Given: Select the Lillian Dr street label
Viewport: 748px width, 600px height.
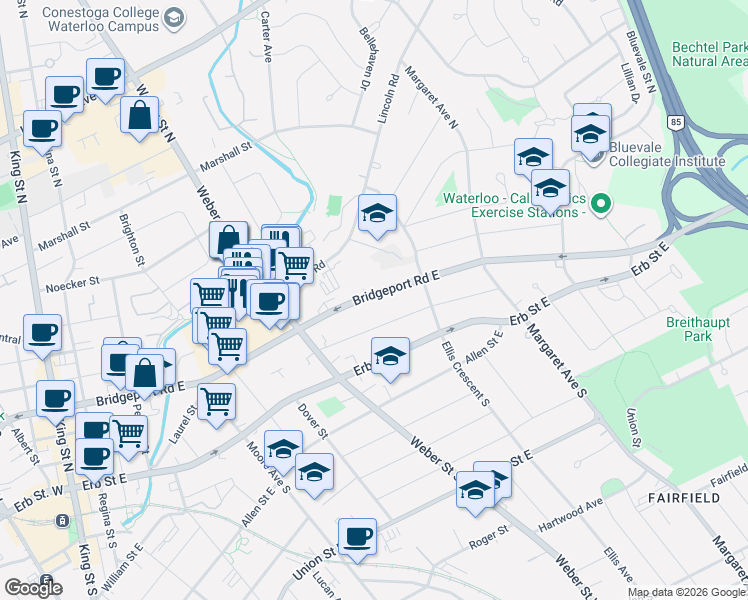Looking at the screenshot, I should pos(630,84).
